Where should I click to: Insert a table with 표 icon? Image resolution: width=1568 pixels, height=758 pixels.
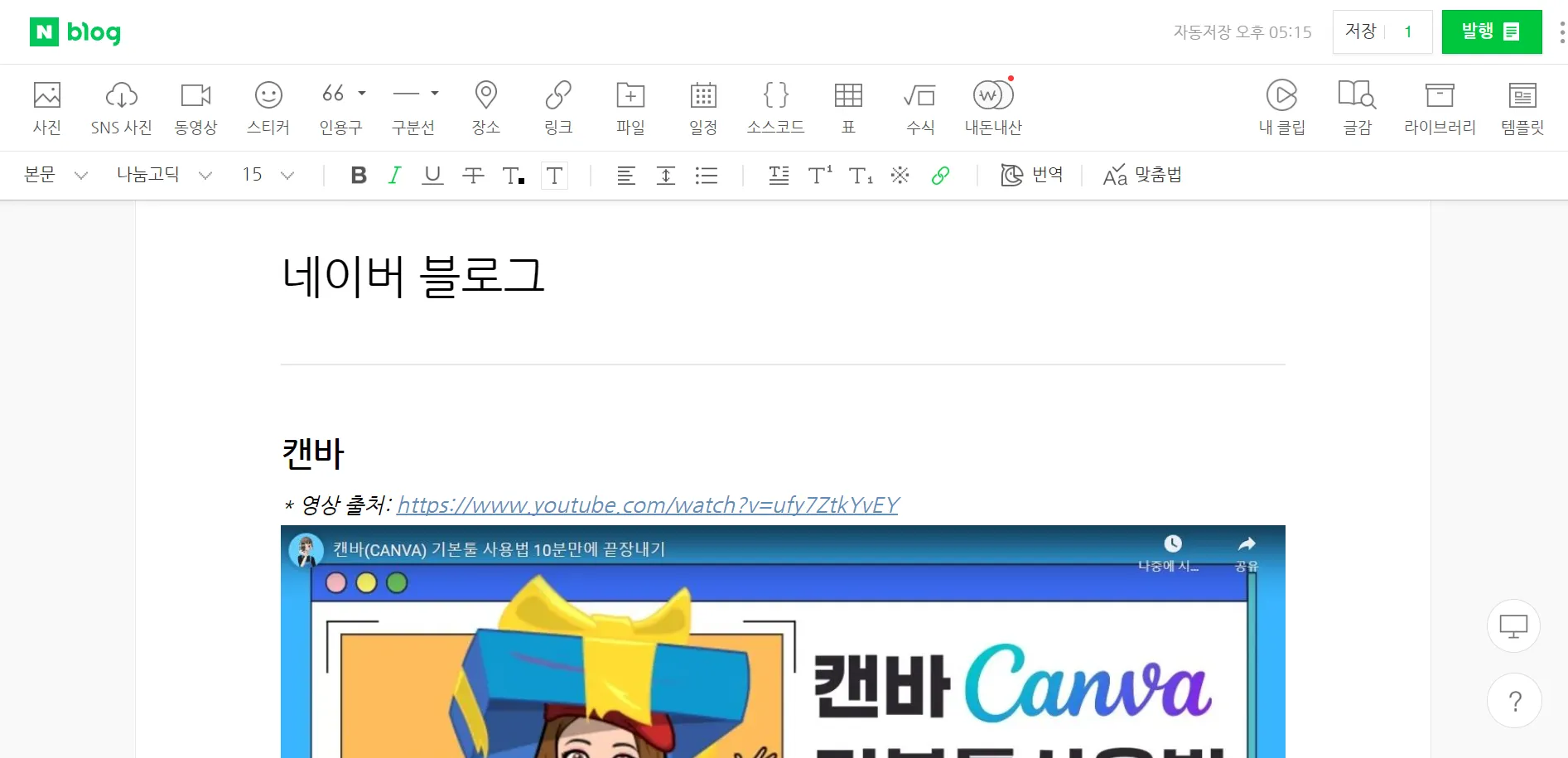(x=848, y=108)
